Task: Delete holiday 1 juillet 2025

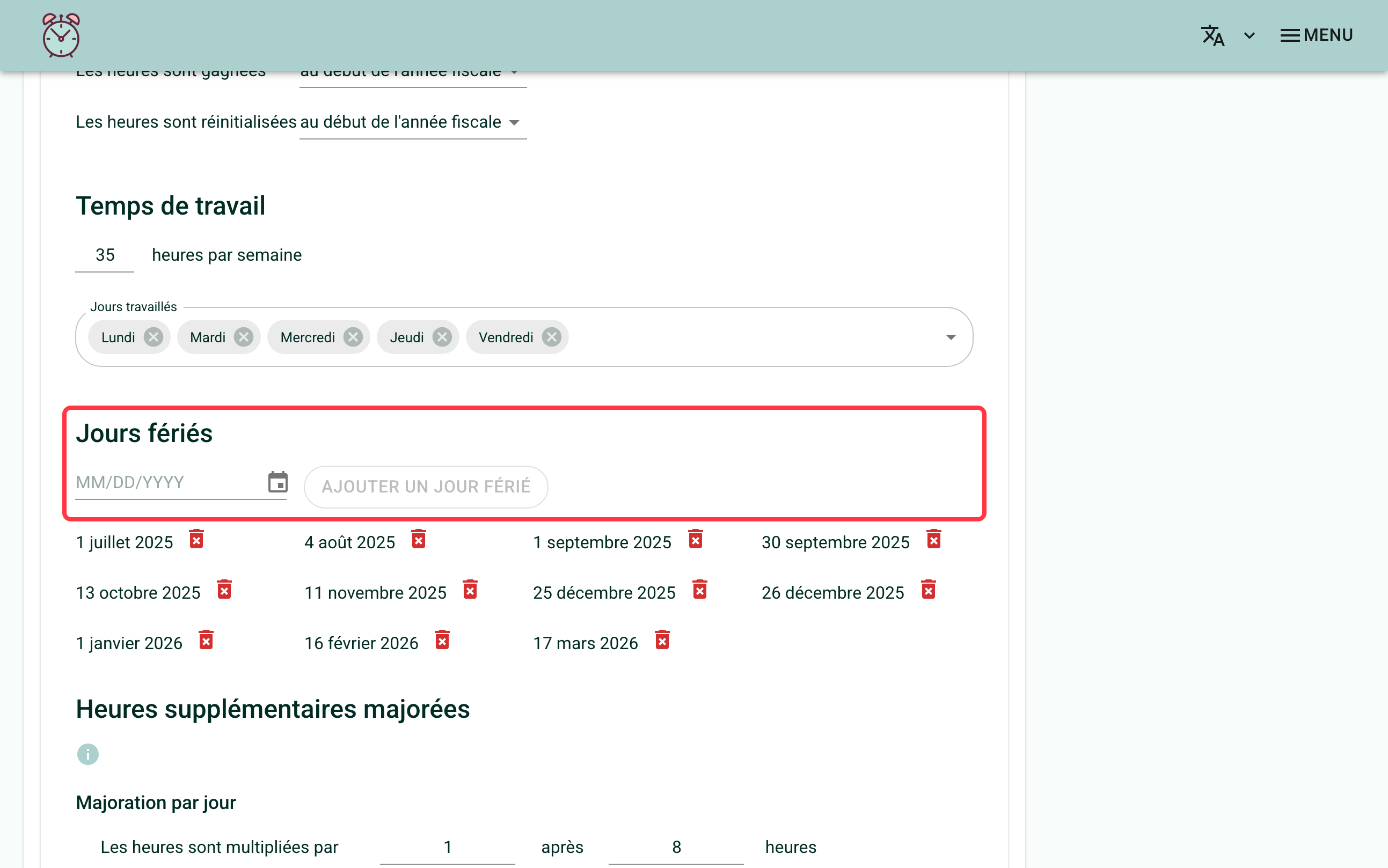Action: (196, 540)
